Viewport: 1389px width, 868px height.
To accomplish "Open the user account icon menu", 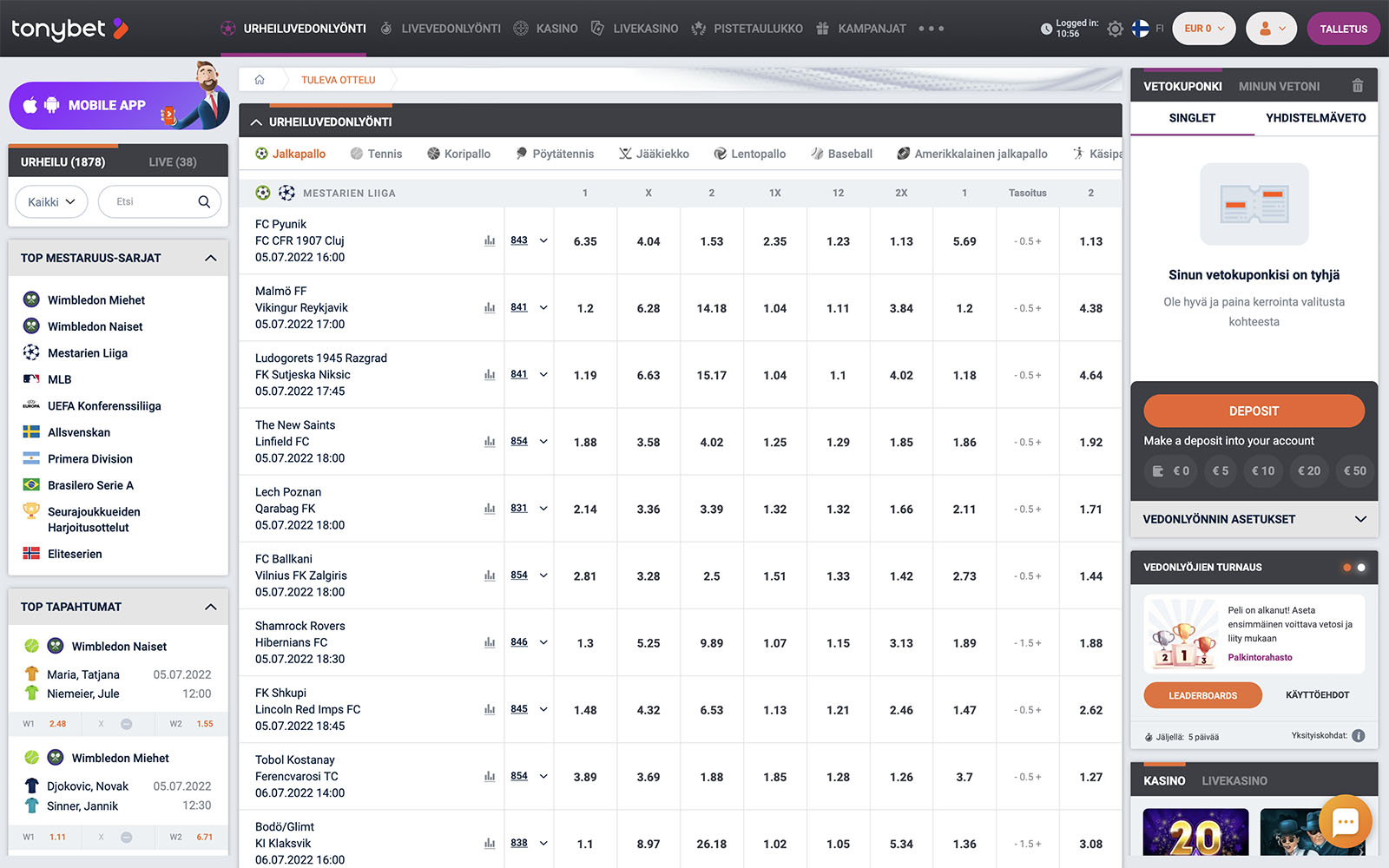I will (x=1271, y=29).
